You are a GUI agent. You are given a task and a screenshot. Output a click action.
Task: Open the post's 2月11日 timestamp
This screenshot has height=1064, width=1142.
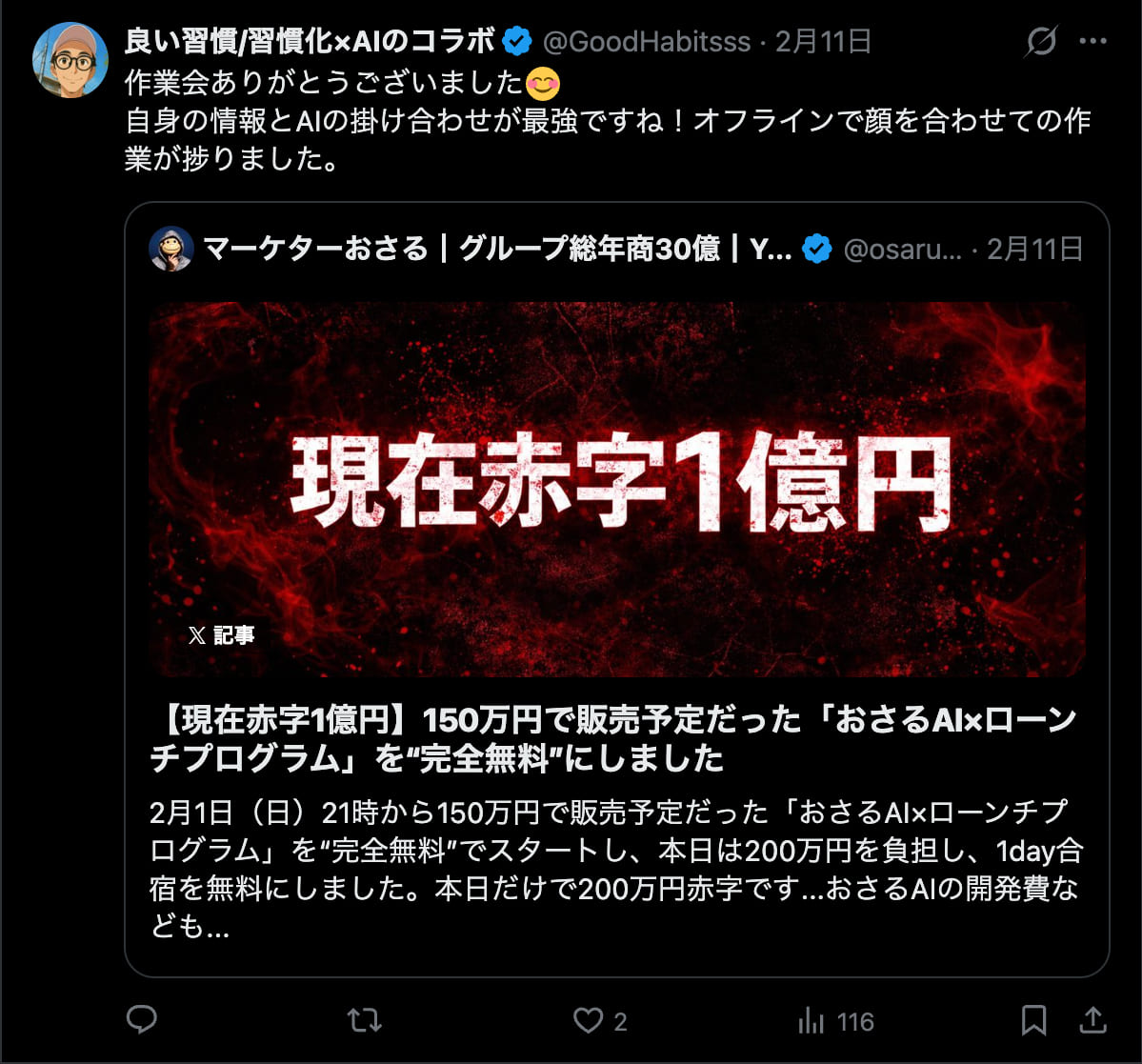click(x=823, y=42)
